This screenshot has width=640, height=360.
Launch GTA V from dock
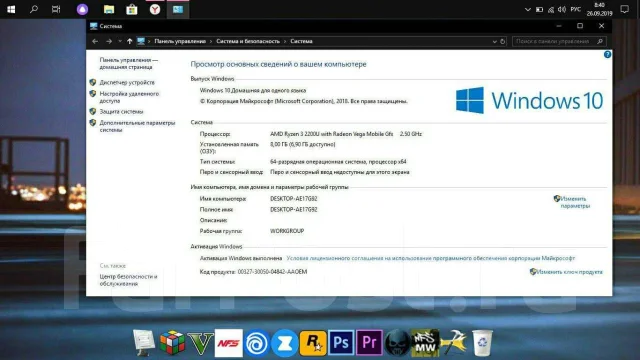(x=200, y=343)
